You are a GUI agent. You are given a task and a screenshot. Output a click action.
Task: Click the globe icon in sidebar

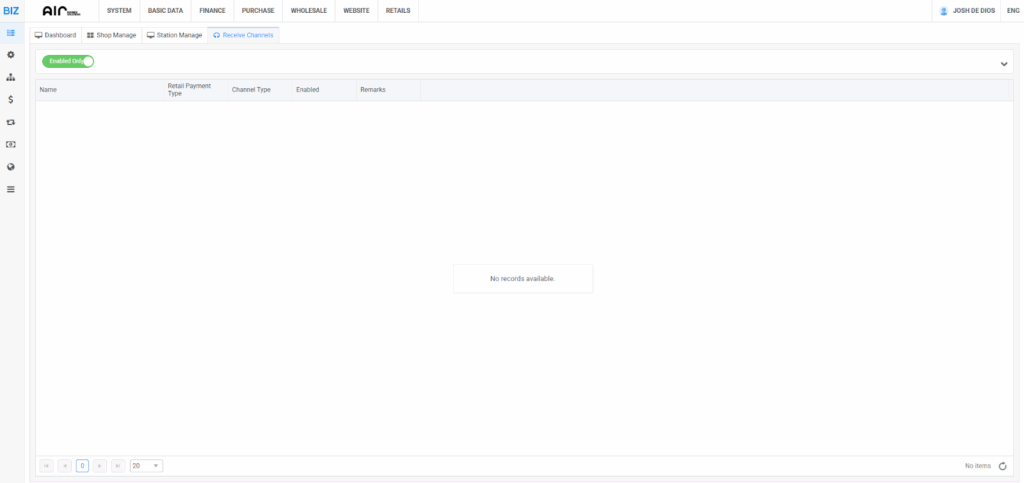[10, 166]
